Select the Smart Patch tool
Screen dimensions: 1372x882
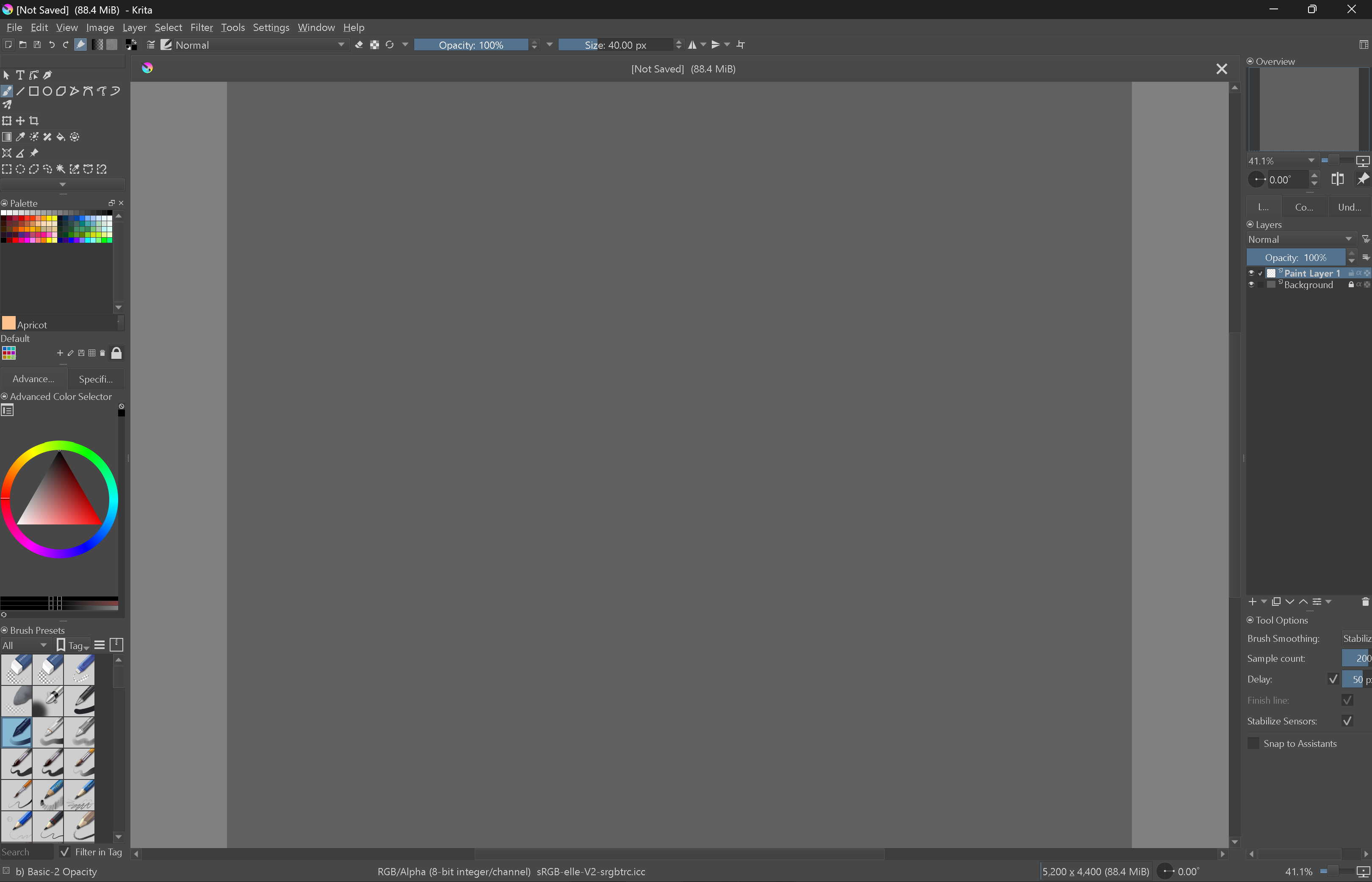[x=47, y=137]
